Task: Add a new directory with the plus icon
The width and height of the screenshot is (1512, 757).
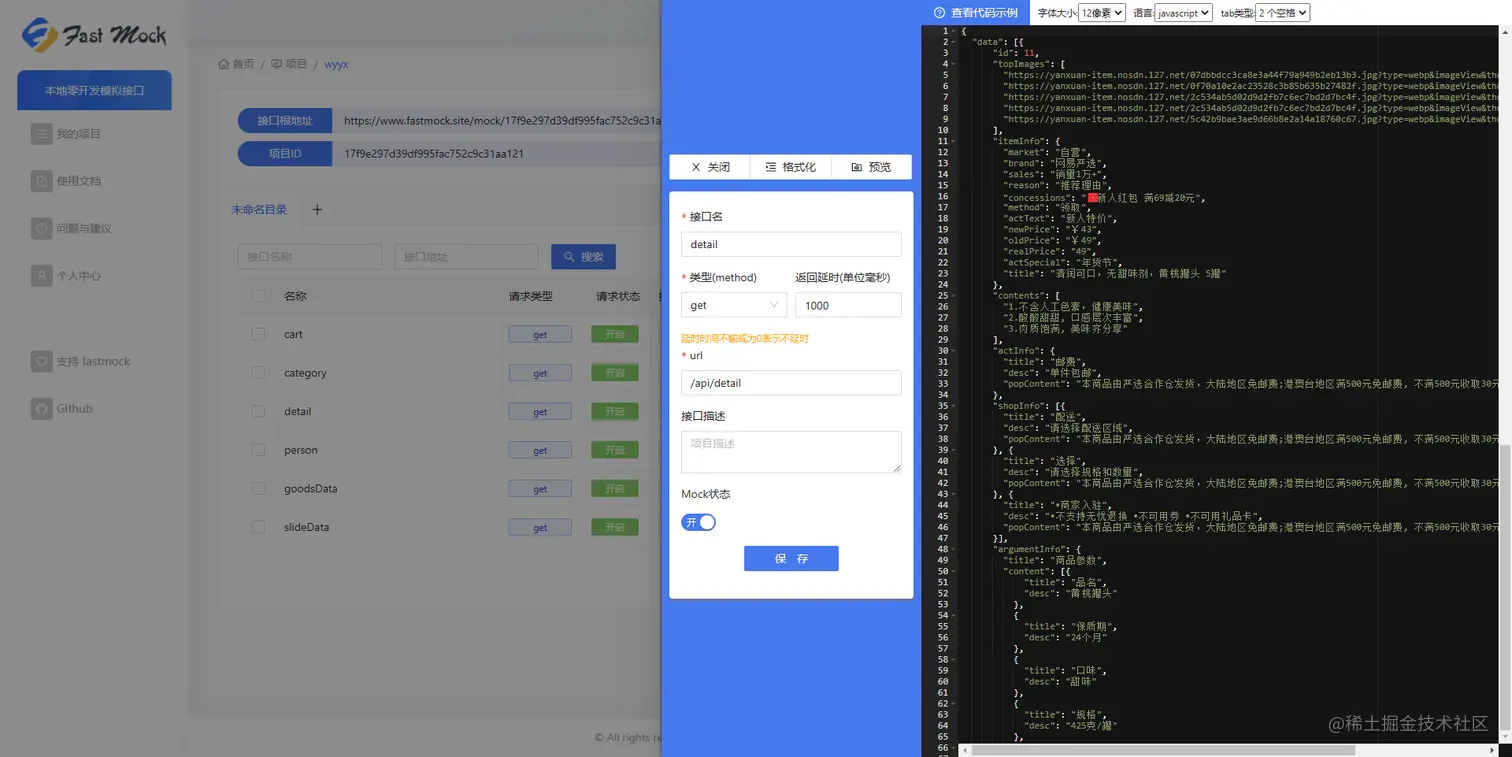Action: [317, 210]
